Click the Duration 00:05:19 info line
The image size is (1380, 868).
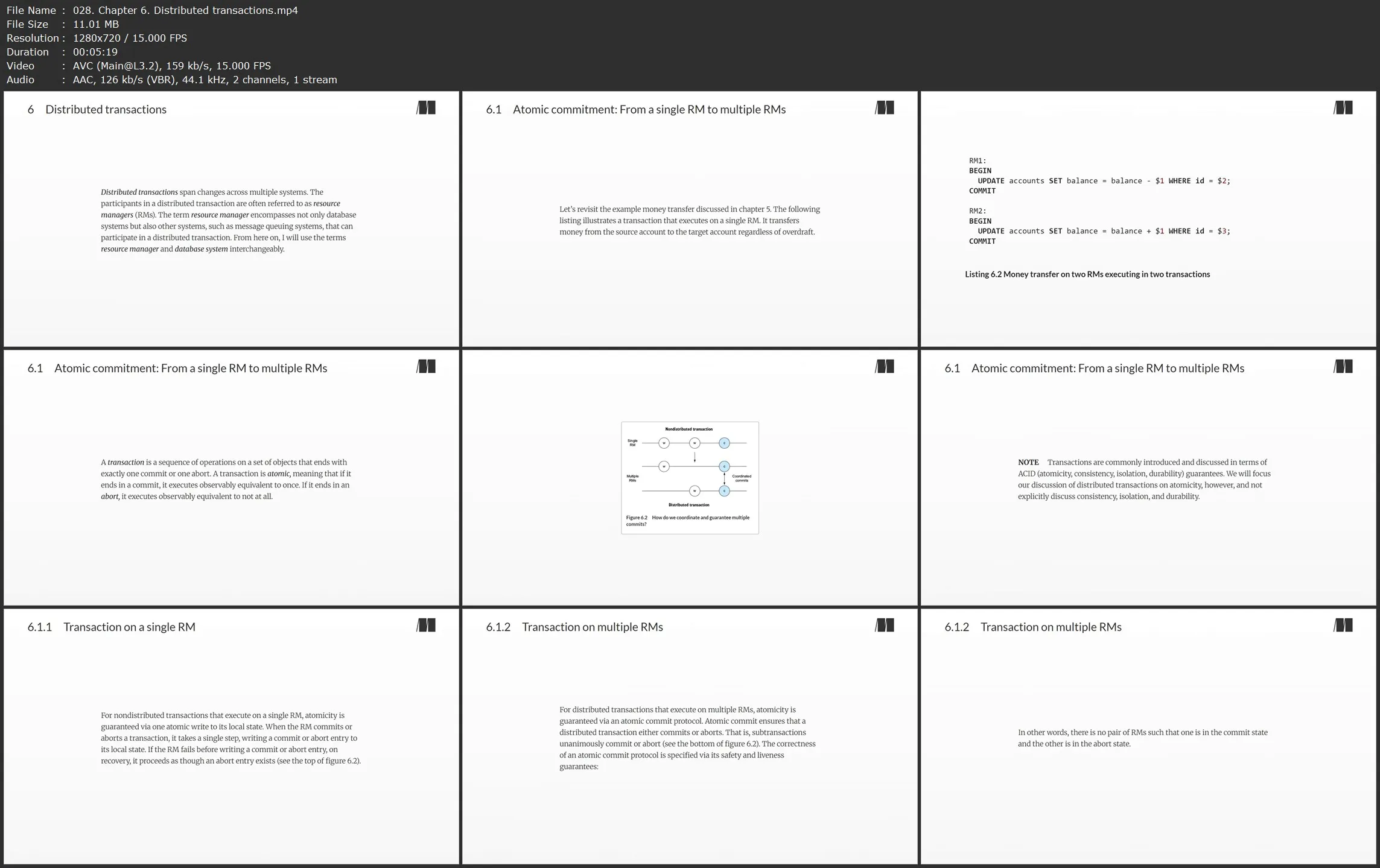[x=62, y=52]
